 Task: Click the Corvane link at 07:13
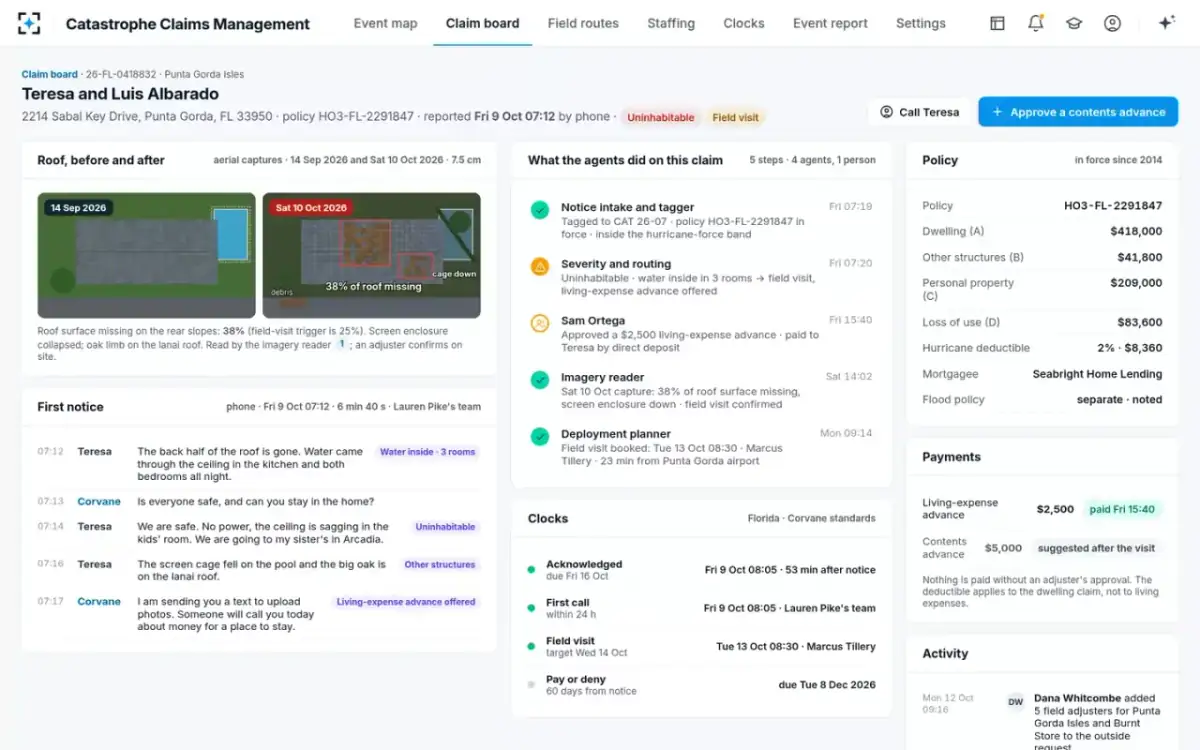[99, 502]
